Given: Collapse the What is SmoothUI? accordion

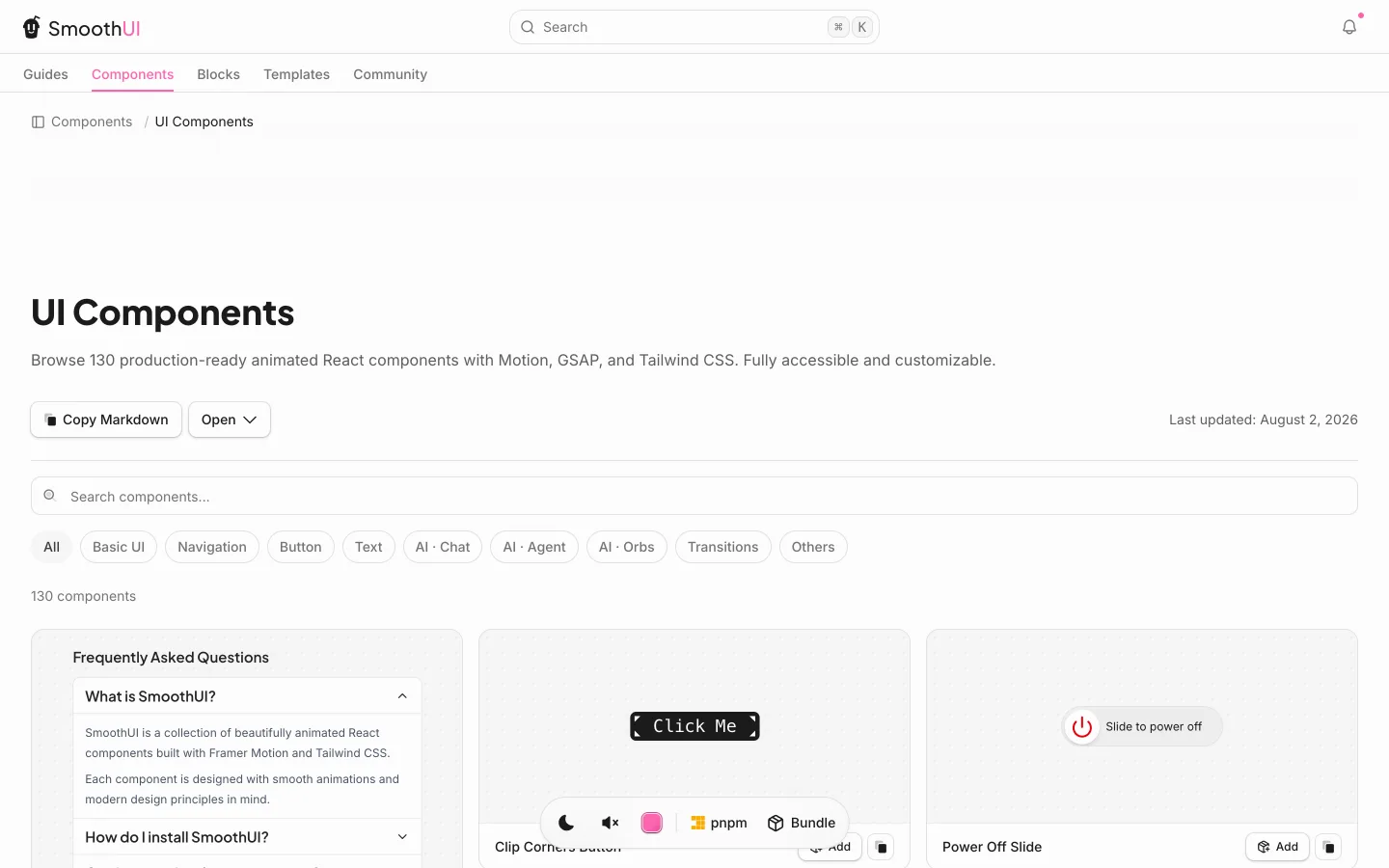Looking at the screenshot, I should [x=247, y=696].
